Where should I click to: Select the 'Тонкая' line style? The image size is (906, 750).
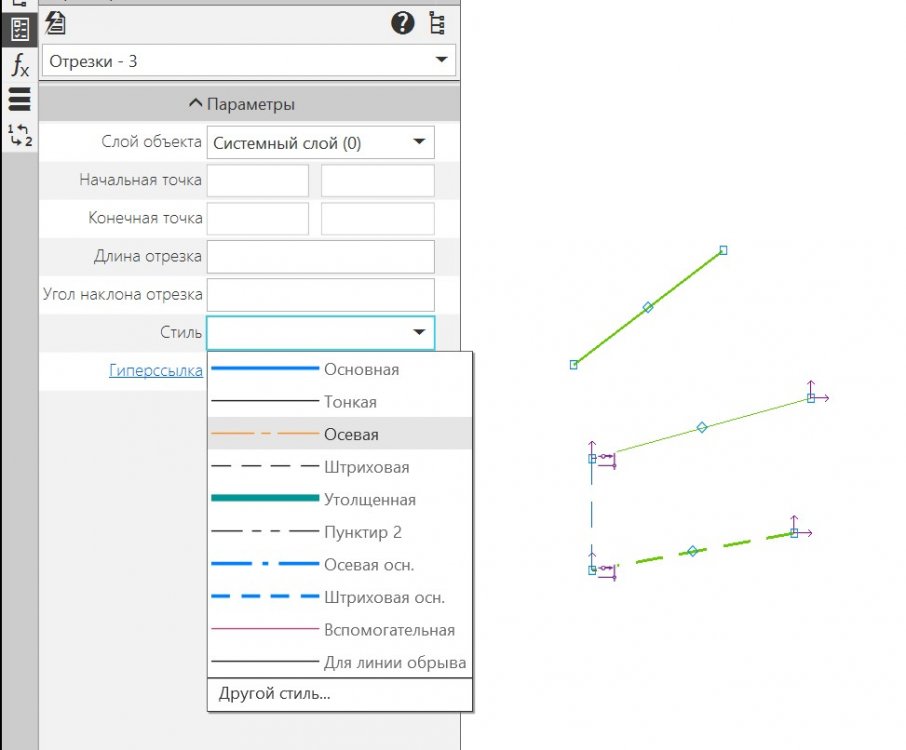coord(340,401)
